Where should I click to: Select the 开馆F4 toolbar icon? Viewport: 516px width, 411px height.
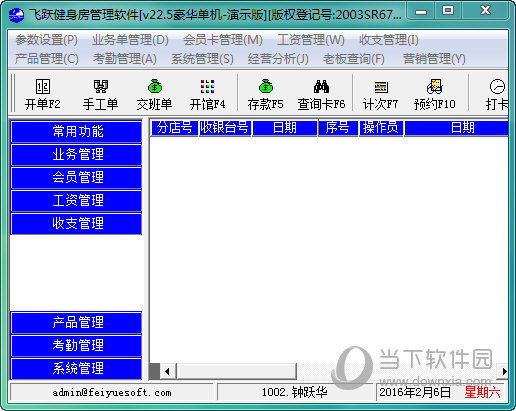(207, 87)
